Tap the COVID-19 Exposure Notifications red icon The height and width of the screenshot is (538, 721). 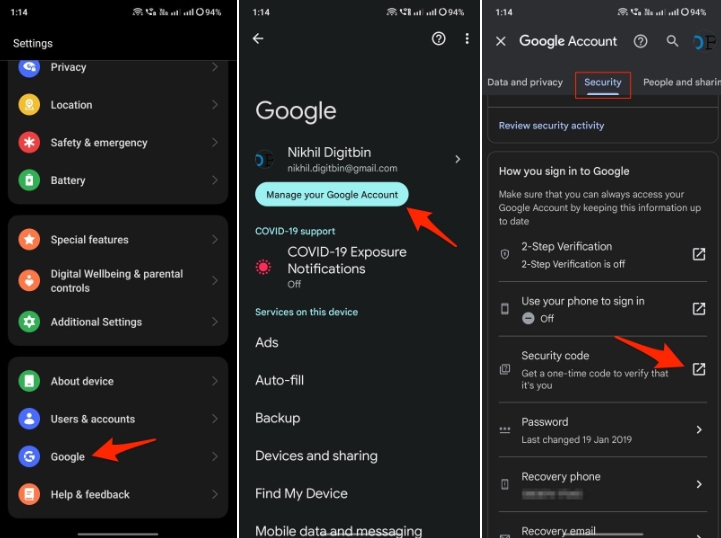click(x=263, y=267)
